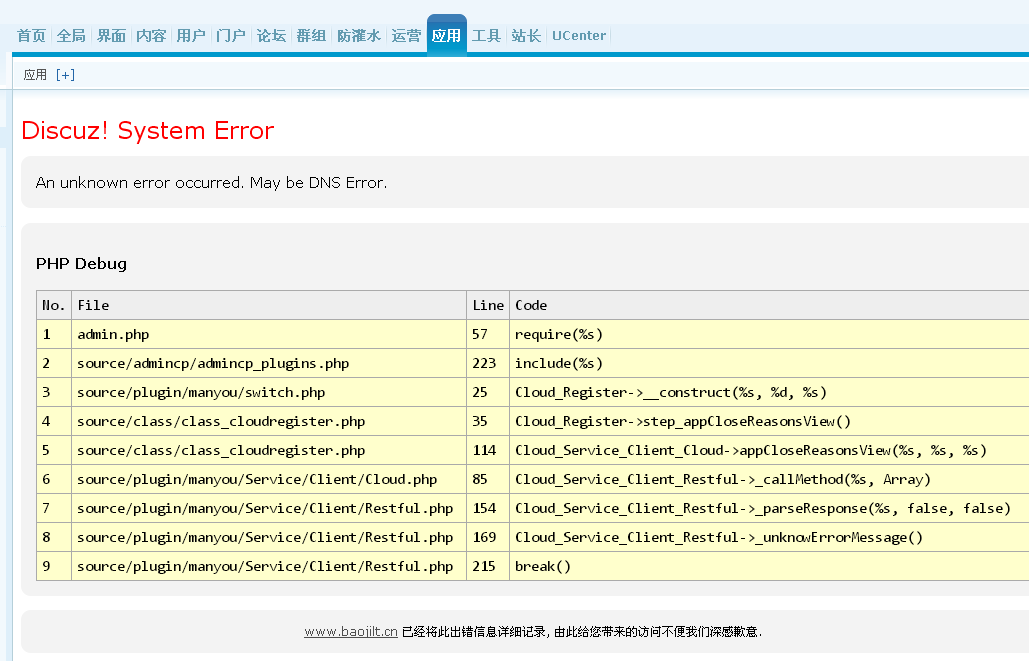The image size is (1029, 661).
Task: Click the active 应用 tab
Action: (x=446, y=36)
